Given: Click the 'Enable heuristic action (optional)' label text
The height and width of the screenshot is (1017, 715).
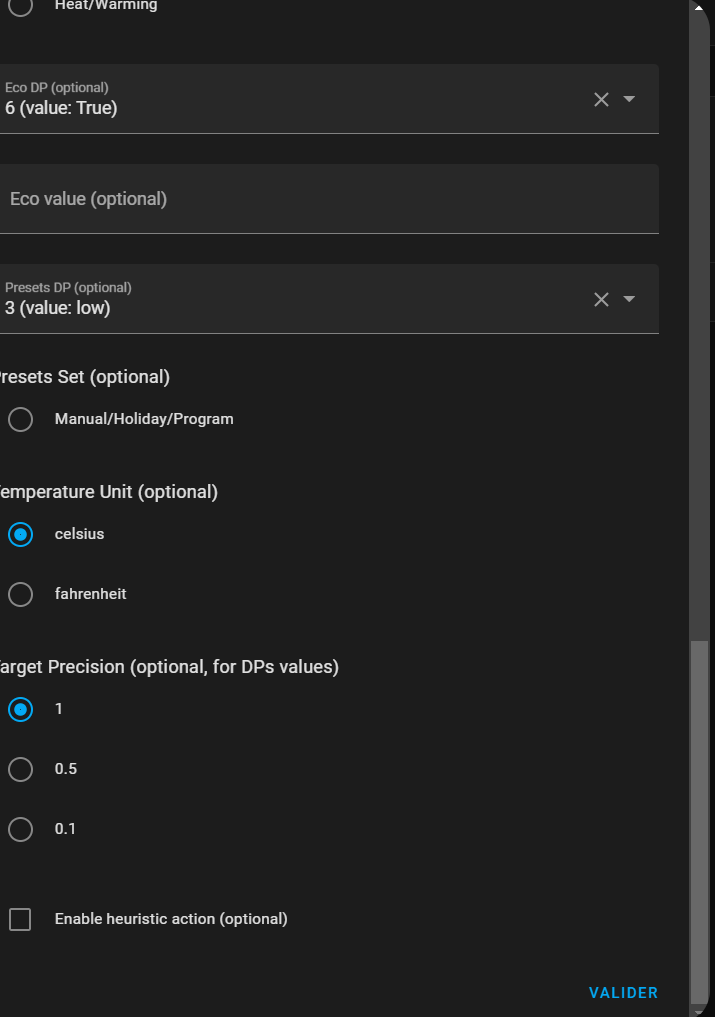Looking at the screenshot, I should 171,919.
